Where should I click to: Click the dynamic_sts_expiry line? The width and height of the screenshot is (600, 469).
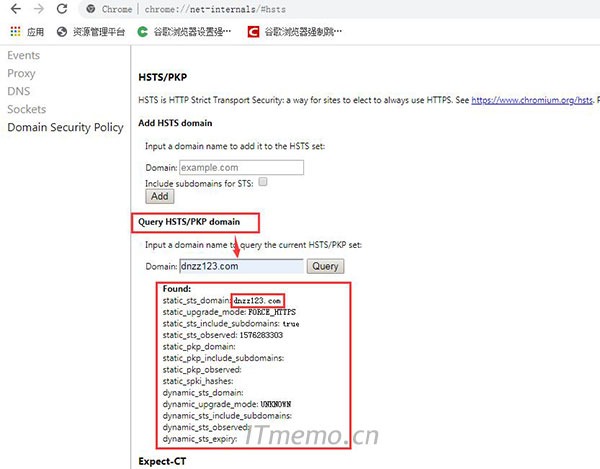200,439
